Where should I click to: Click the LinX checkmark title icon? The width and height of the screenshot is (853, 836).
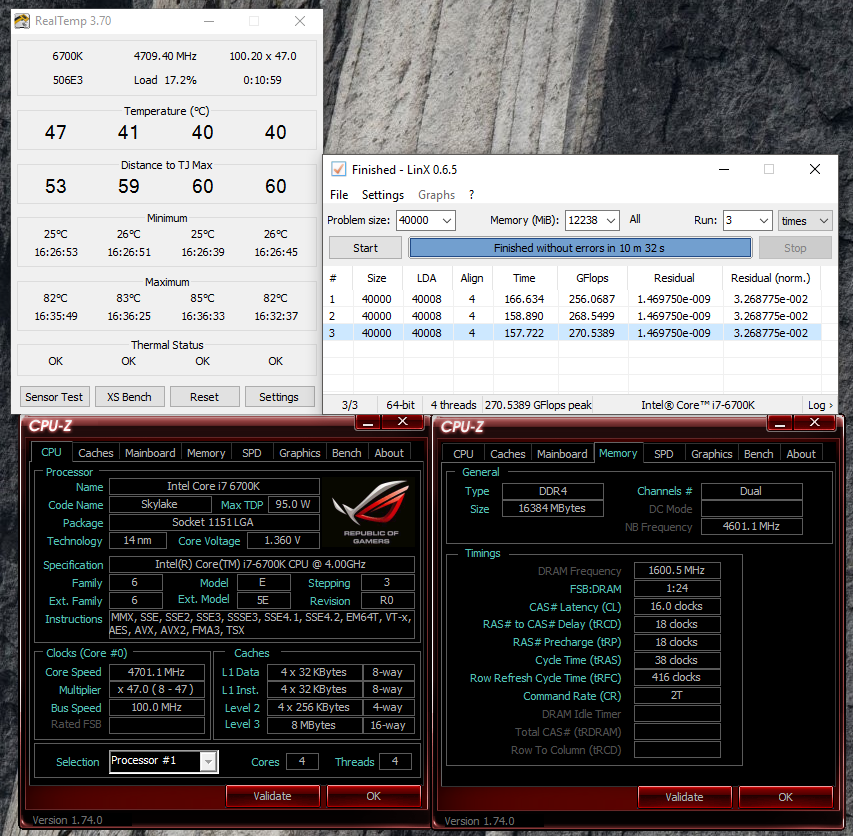coord(338,169)
